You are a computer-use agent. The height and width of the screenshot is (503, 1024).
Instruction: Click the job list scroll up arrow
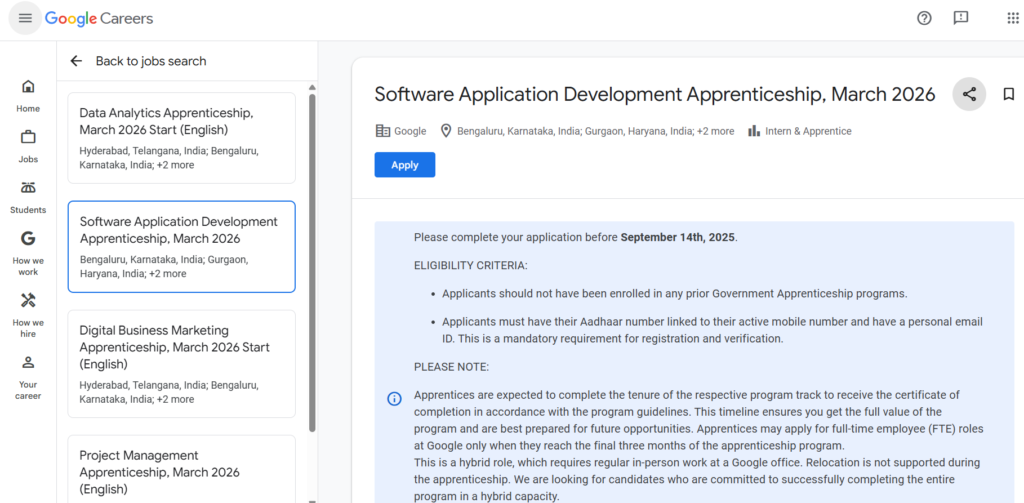312,88
